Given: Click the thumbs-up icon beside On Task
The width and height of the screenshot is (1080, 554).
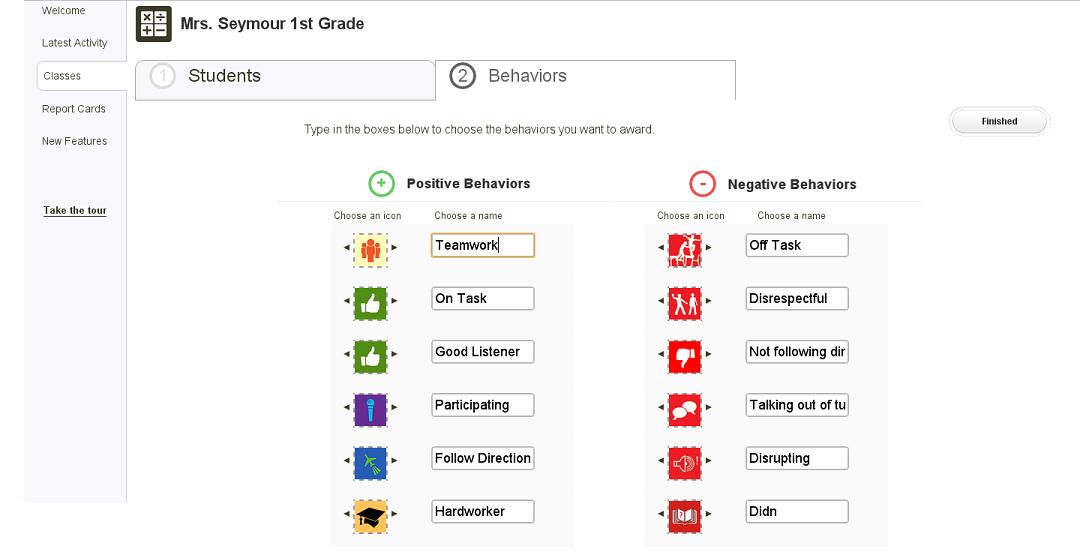Looking at the screenshot, I should click(x=370, y=301).
